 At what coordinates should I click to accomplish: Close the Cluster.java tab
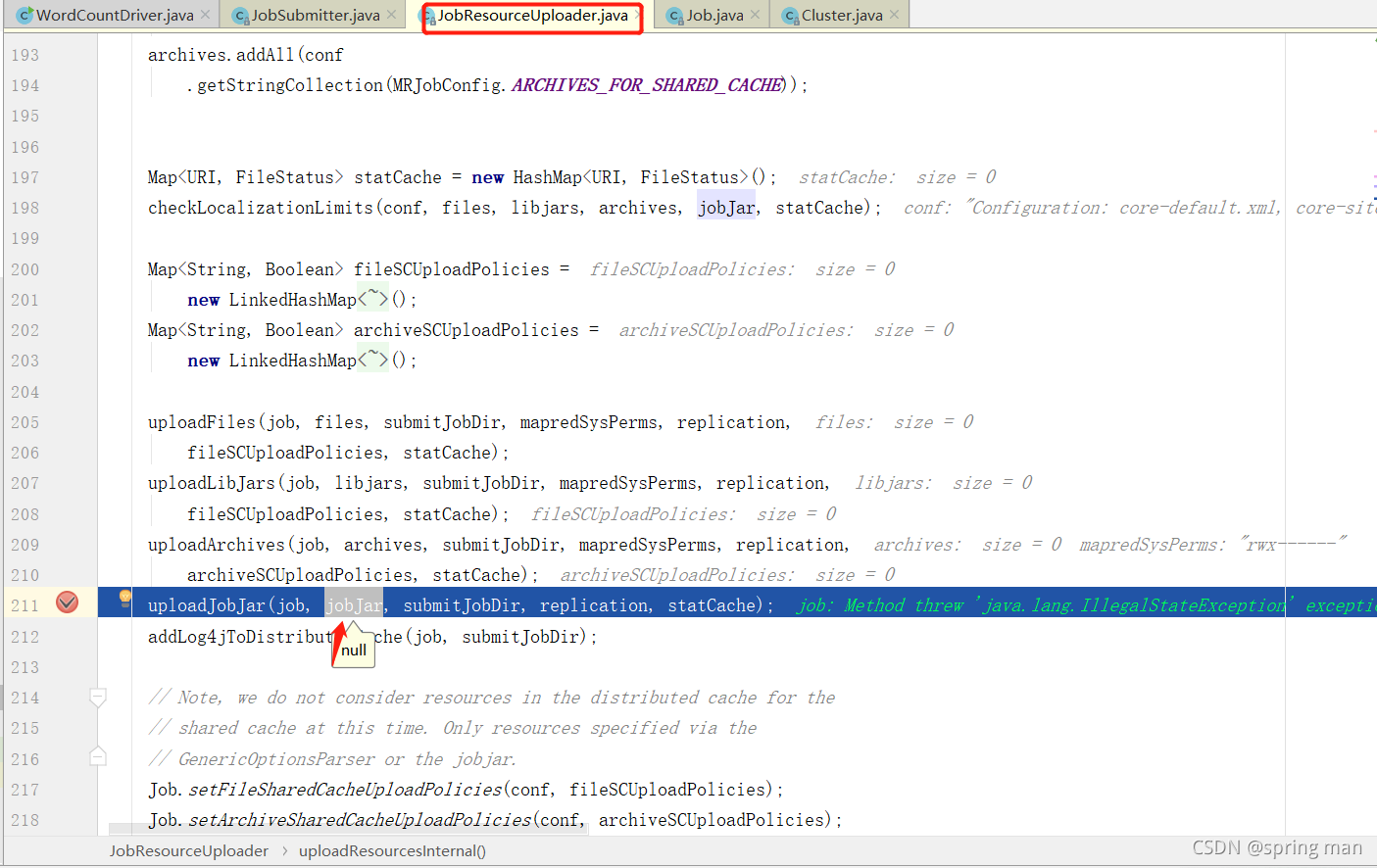click(x=894, y=15)
